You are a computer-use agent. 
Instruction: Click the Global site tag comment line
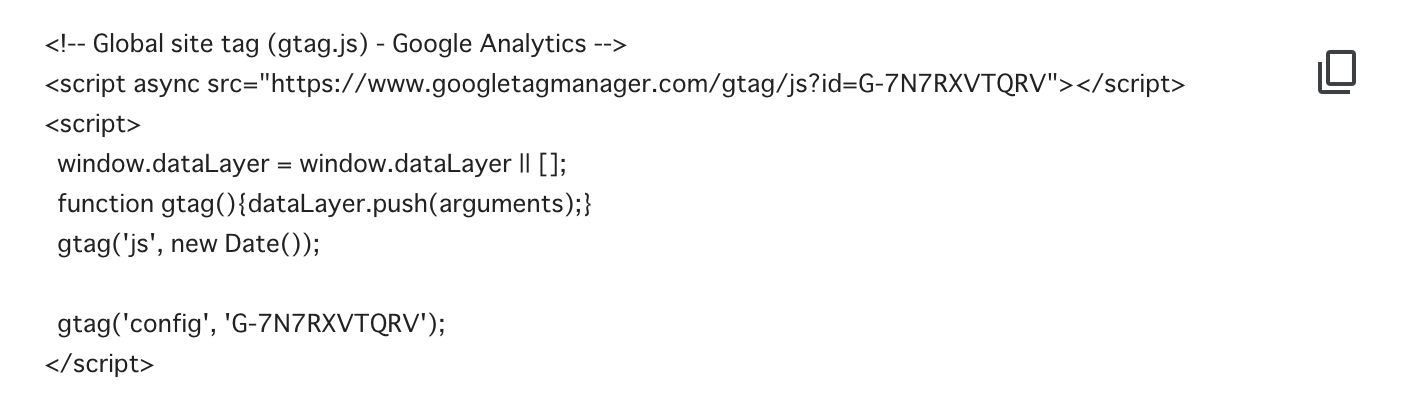point(335,44)
